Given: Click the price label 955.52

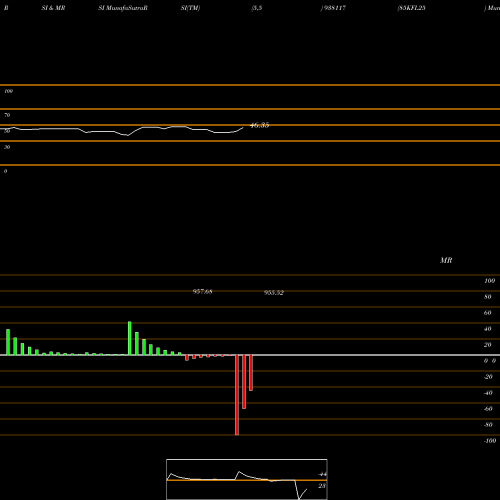Looking at the screenshot, I should point(274,293).
